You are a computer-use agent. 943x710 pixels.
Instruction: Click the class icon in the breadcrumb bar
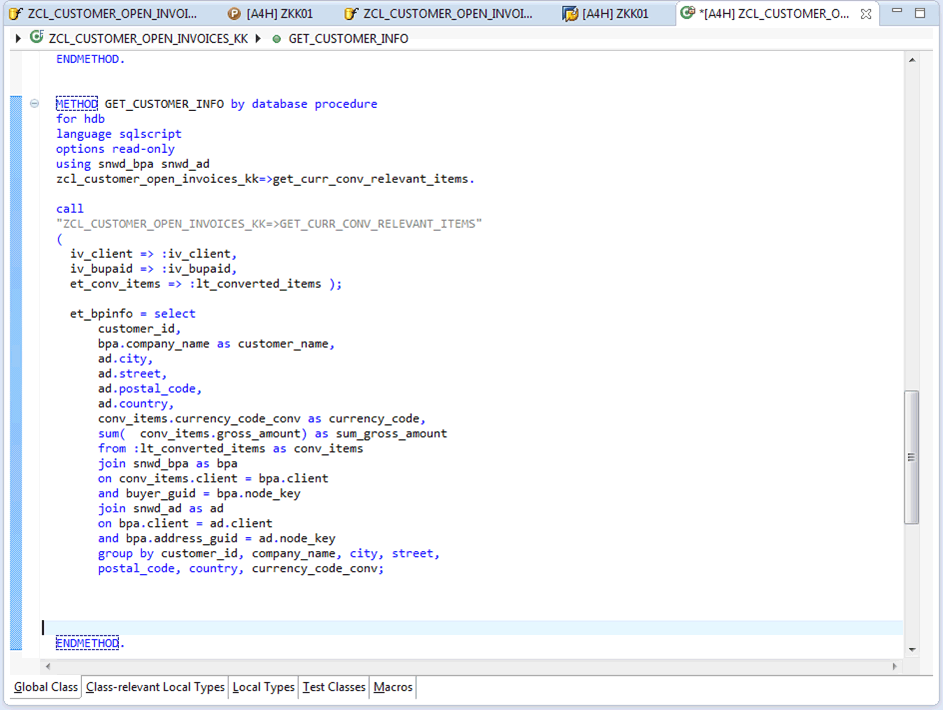pyautogui.click(x=37, y=38)
